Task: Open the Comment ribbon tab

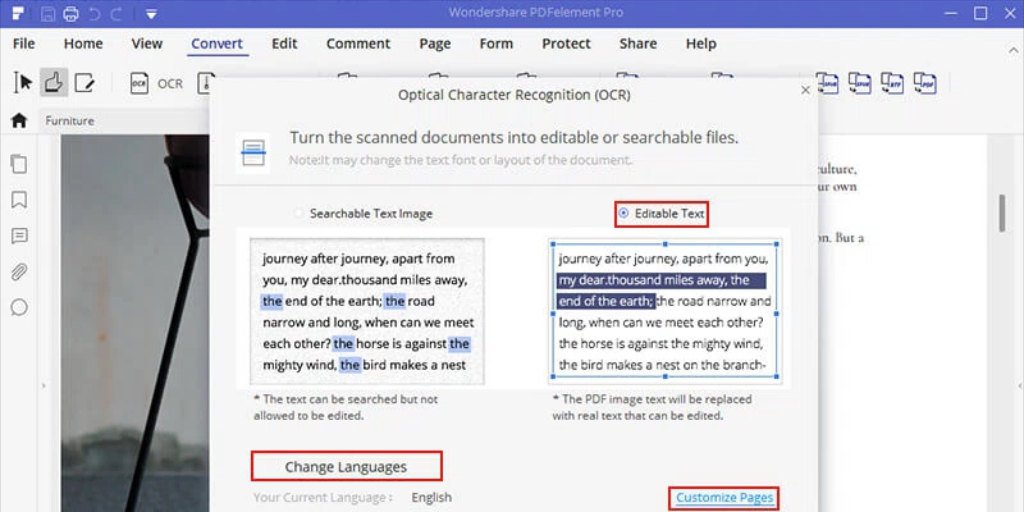Action: 358,44
